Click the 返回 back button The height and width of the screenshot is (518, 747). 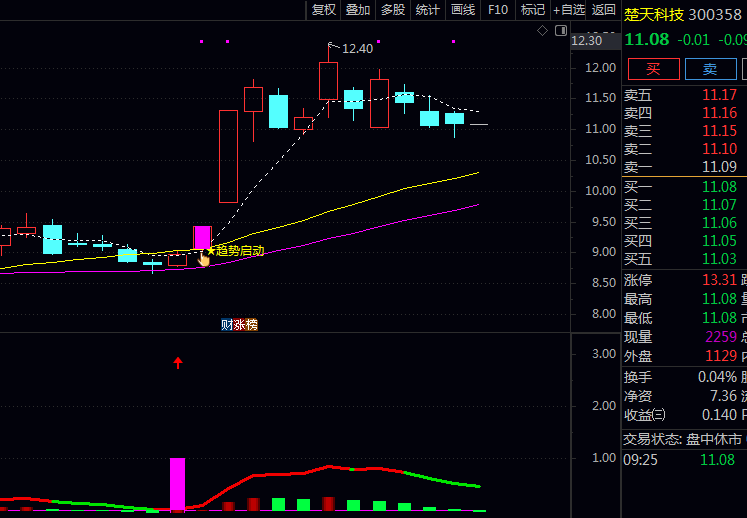(x=603, y=10)
